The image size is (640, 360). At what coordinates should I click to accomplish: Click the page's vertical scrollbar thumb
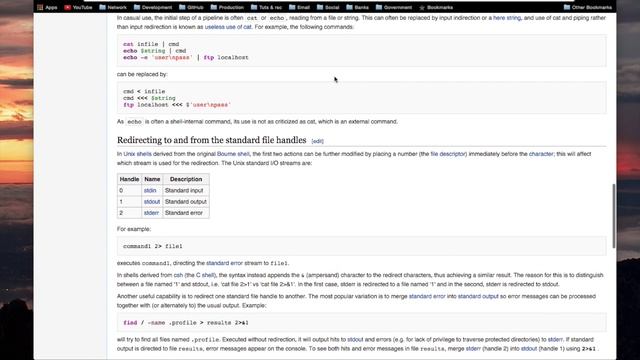(613, 216)
